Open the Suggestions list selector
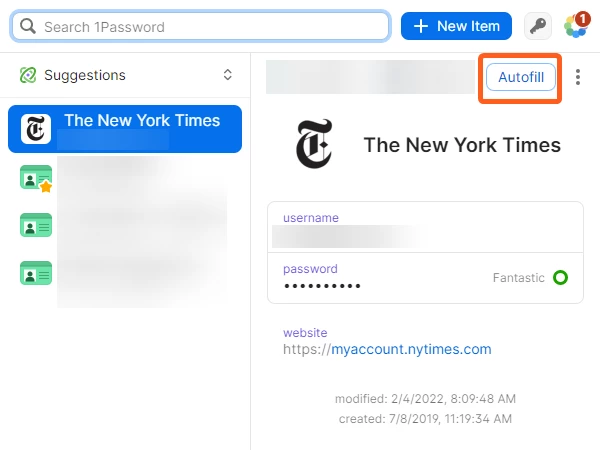600x450 pixels. (125, 75)
